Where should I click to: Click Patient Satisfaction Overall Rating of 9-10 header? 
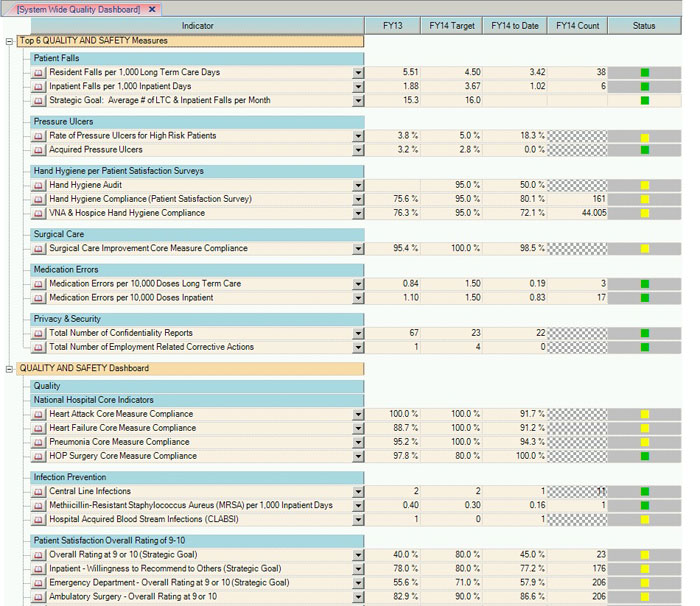(x=197, y=541)
